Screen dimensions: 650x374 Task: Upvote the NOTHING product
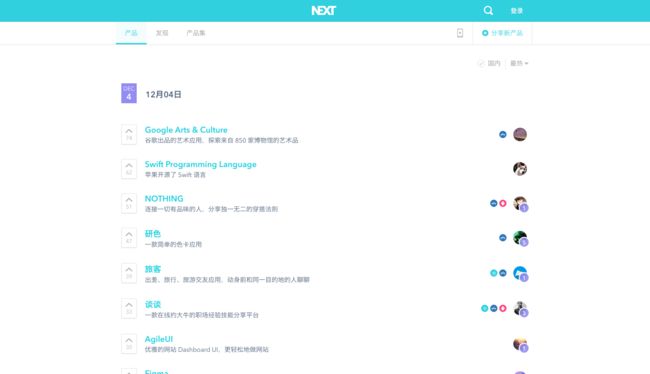pyautogui.click(x=129, y=203)
